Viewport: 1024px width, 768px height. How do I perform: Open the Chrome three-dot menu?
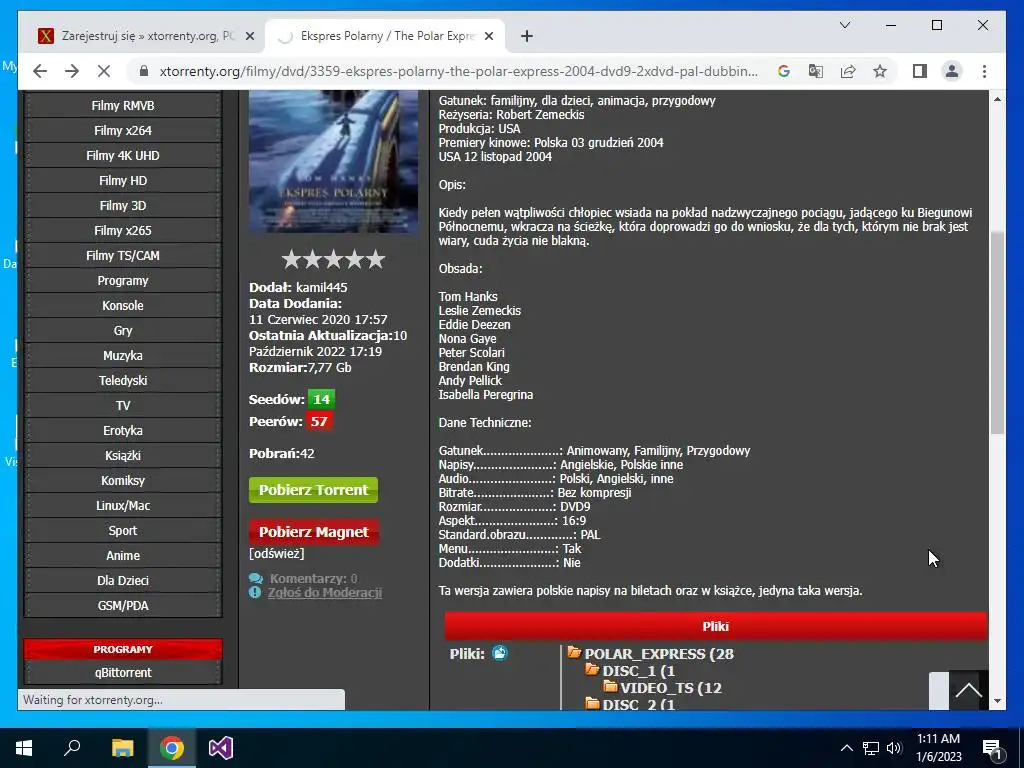pos(984,71)
